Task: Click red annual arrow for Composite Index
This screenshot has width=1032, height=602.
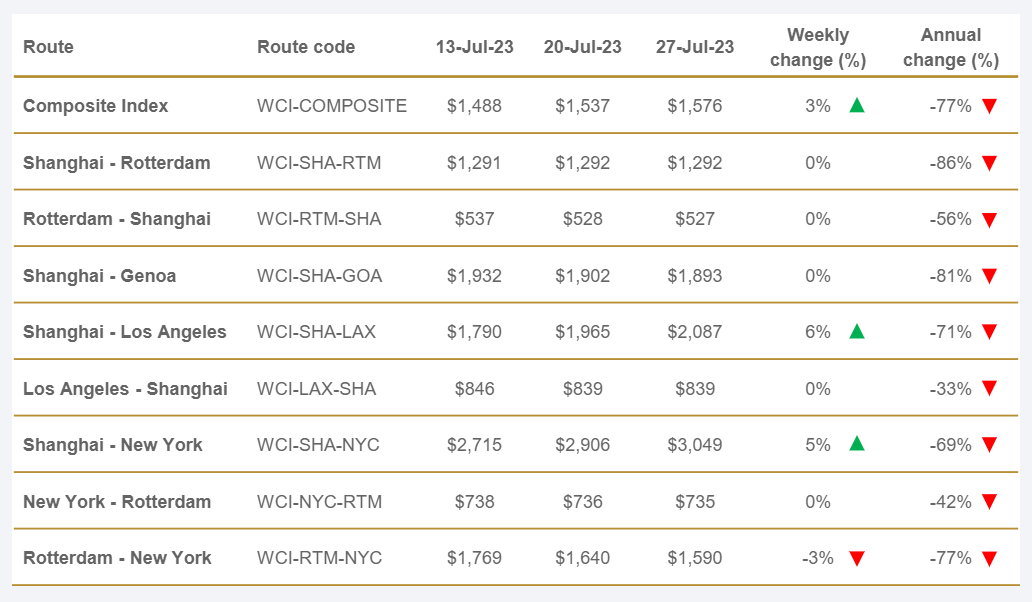Action: [x=989, y=106]
